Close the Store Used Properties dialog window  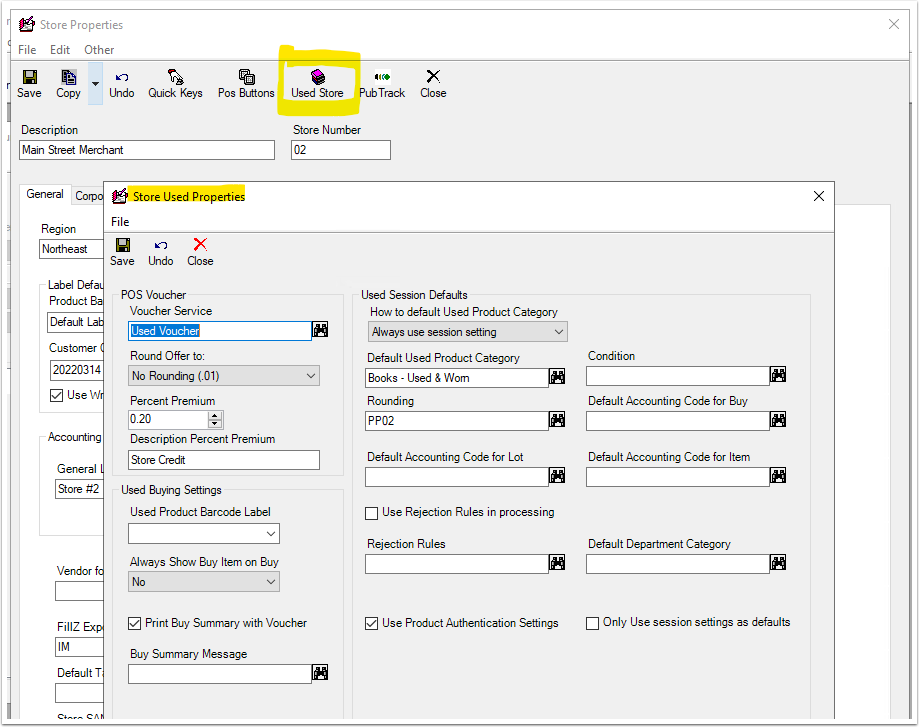click(x=819, y=196)
